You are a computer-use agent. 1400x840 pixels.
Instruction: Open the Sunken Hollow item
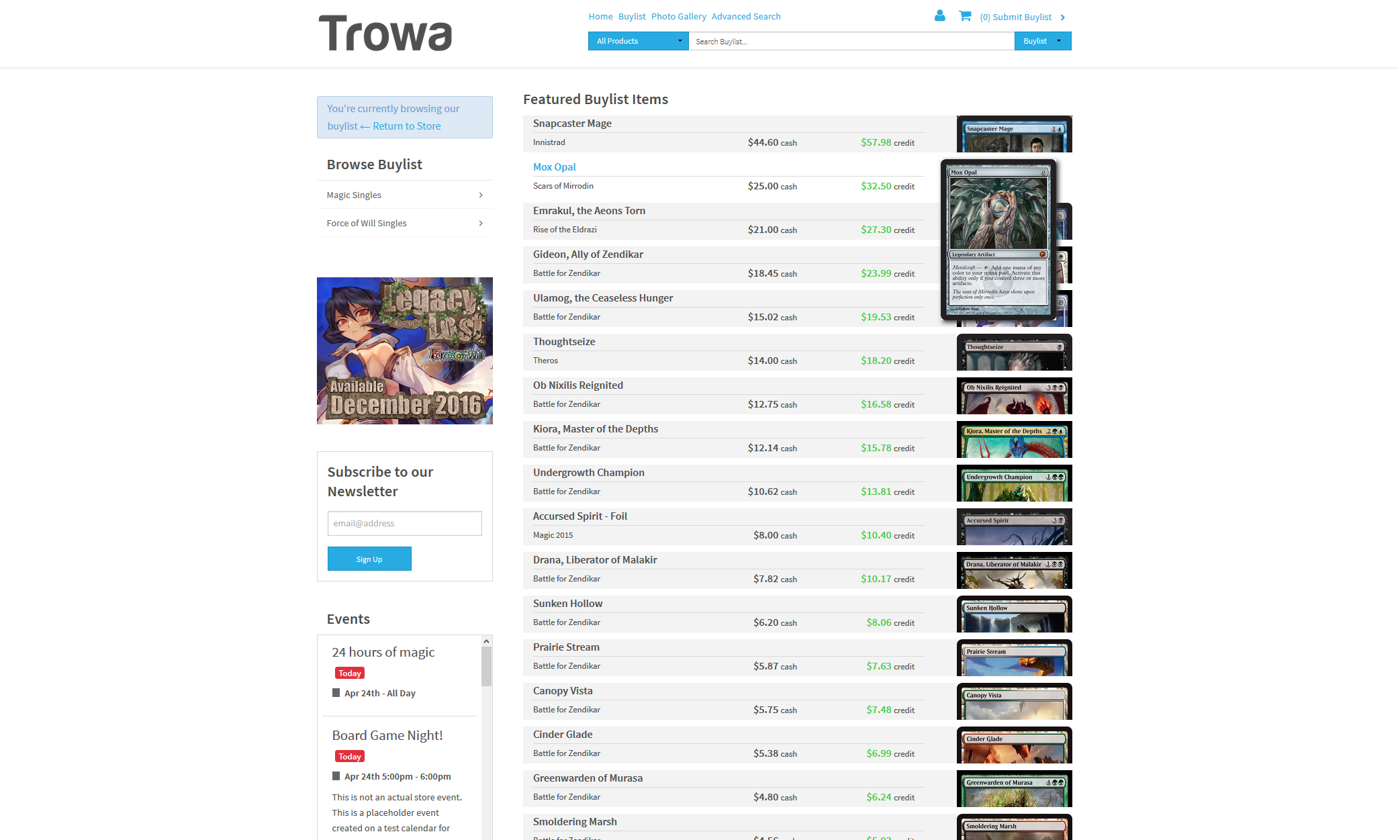(x=568, y=604)
